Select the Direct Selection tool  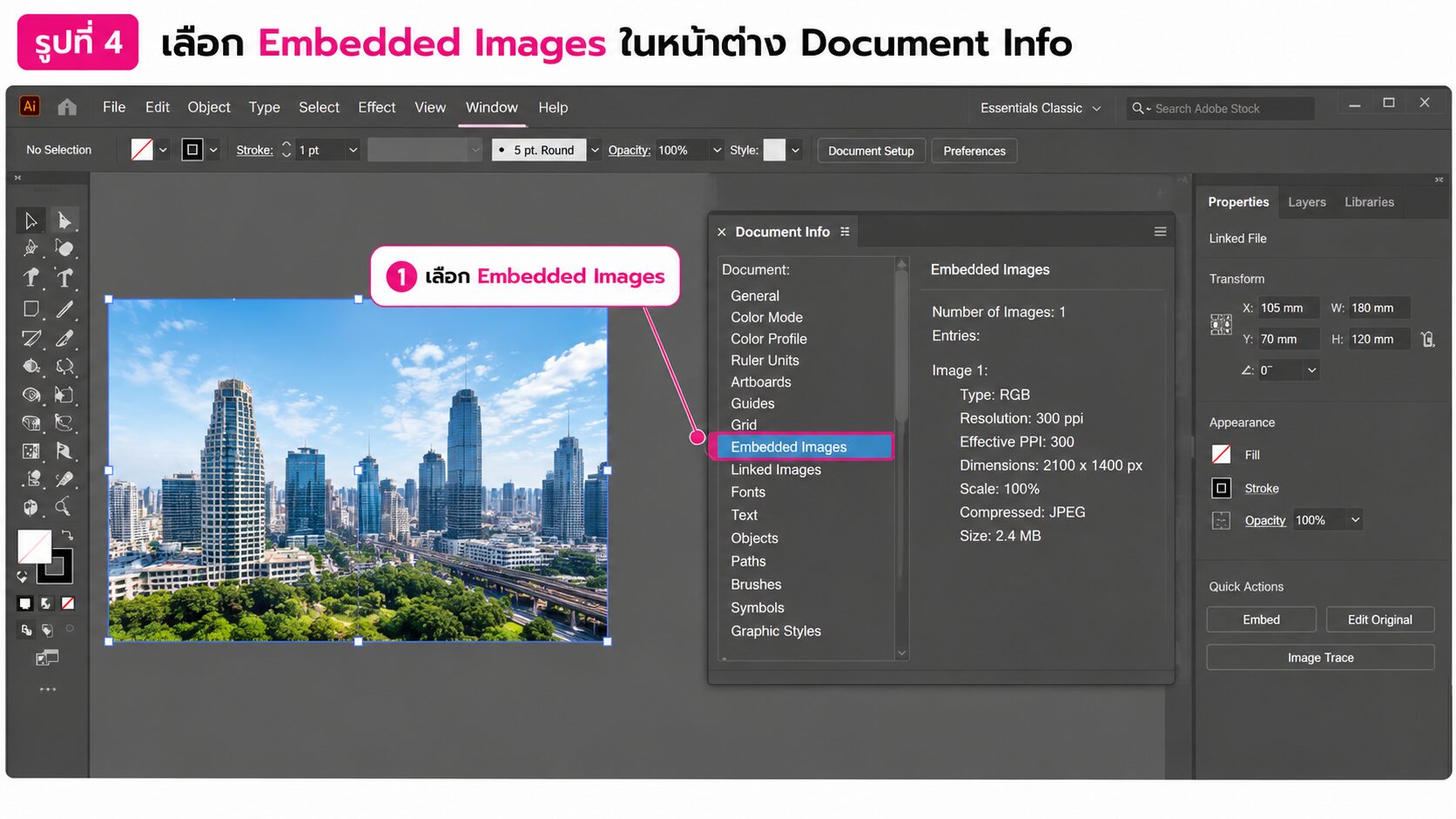point(64,220)
